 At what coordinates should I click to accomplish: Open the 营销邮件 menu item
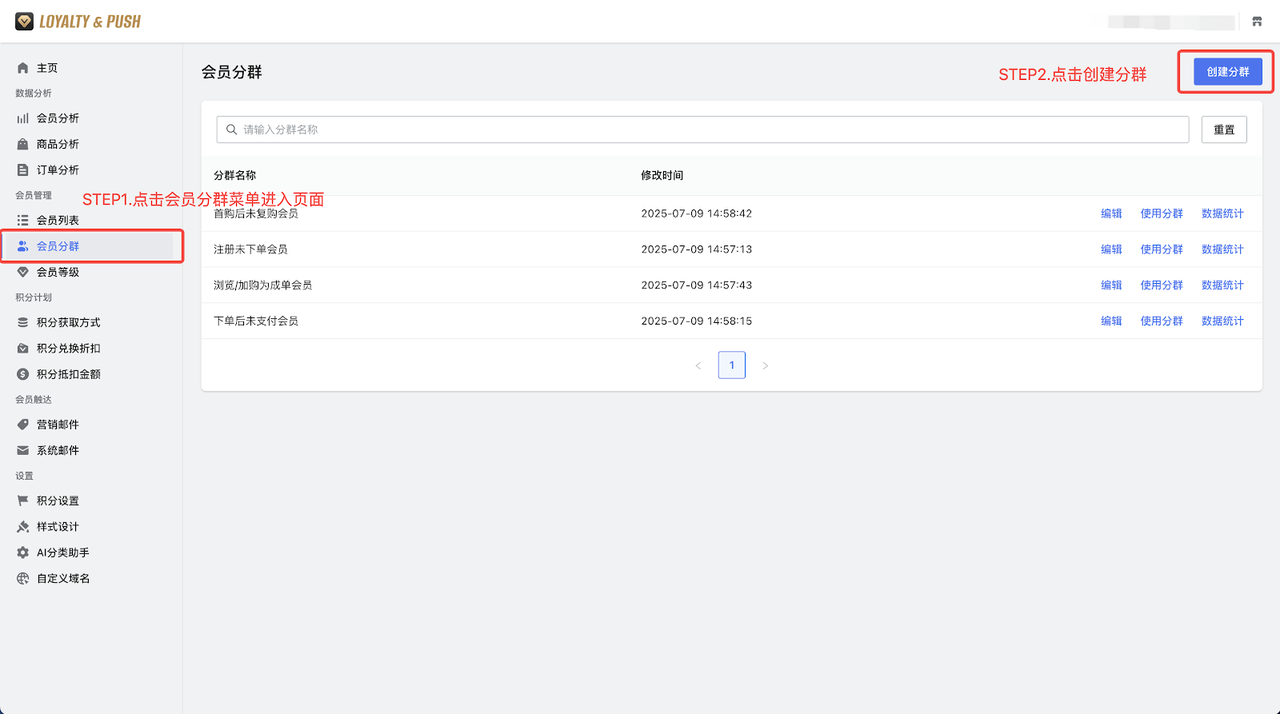click(57, 424)
